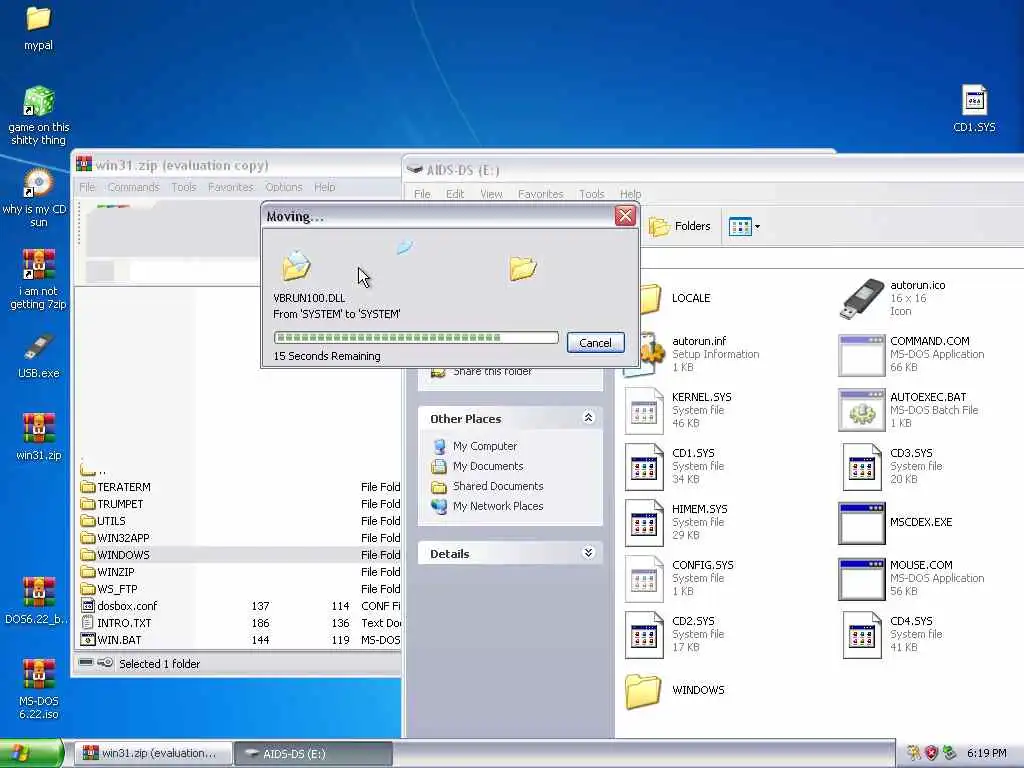Open 'why is my CD sun' shortcut
Screen dimensions: 1024x768
tap(37, 198)
